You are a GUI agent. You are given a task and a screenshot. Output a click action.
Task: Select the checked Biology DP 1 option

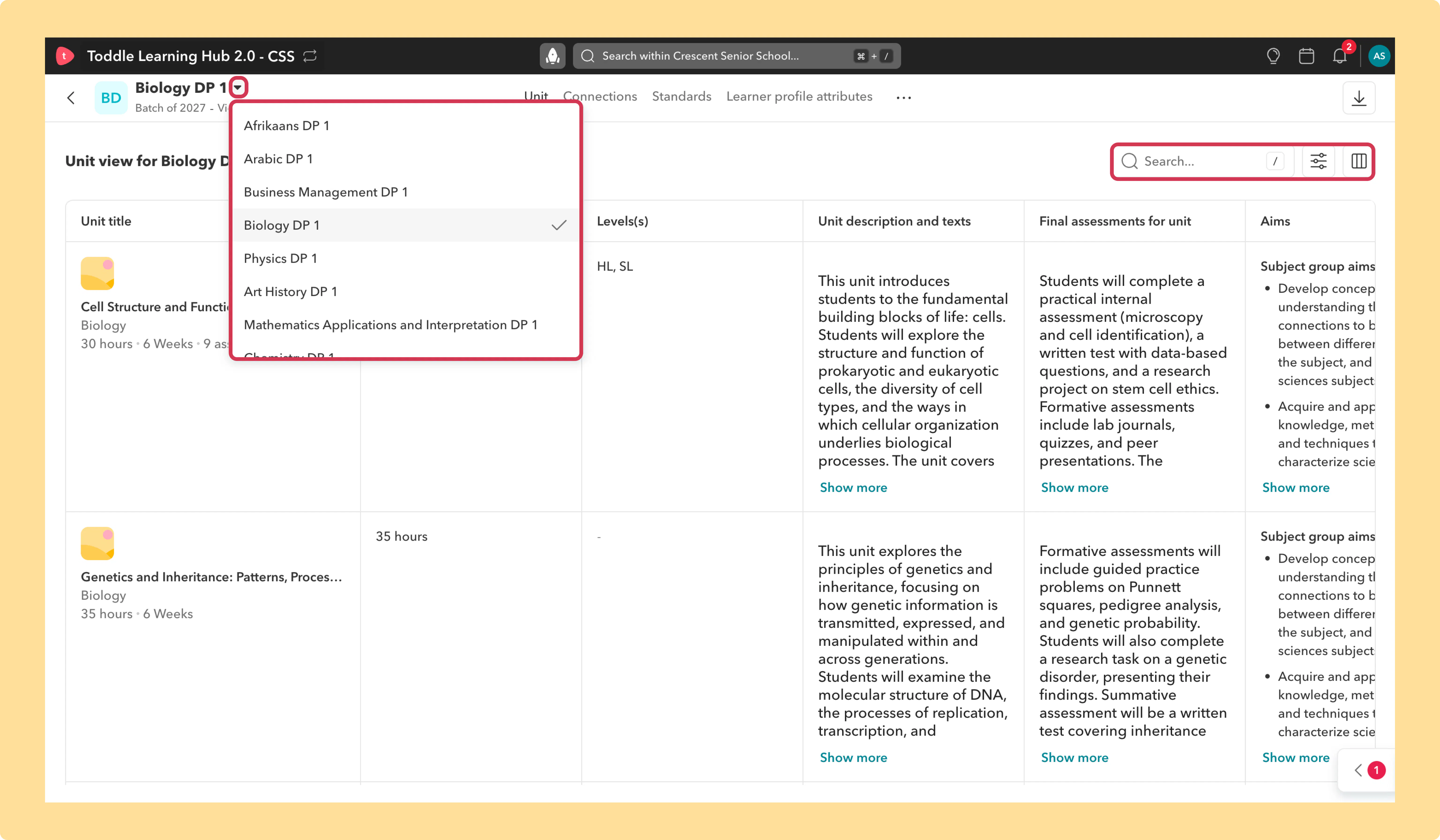(406, 225)
